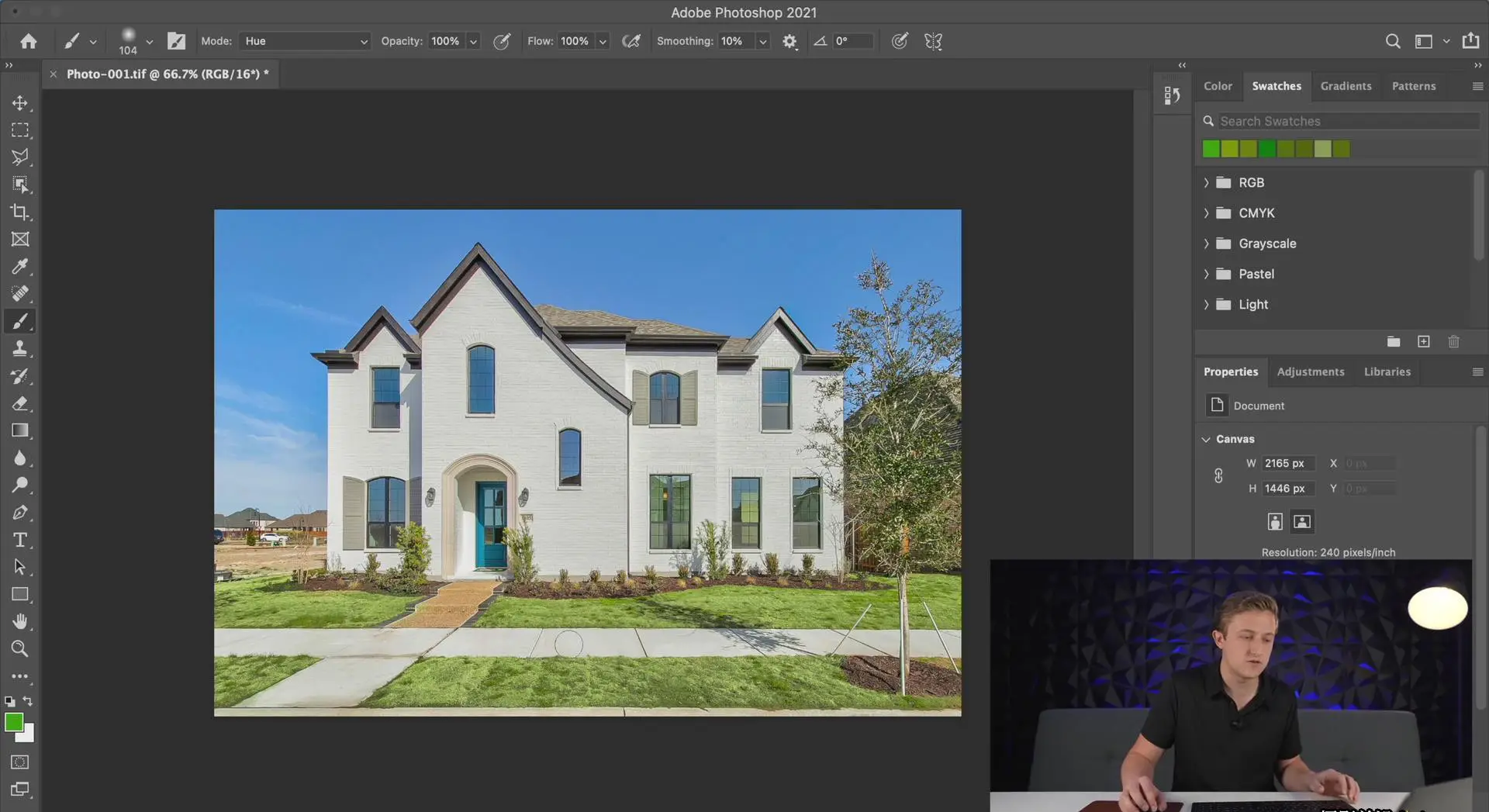This screenshot has height=812, width=1489.
Task: Select the Spot Healing Brush tool
Action: (20, 294)
